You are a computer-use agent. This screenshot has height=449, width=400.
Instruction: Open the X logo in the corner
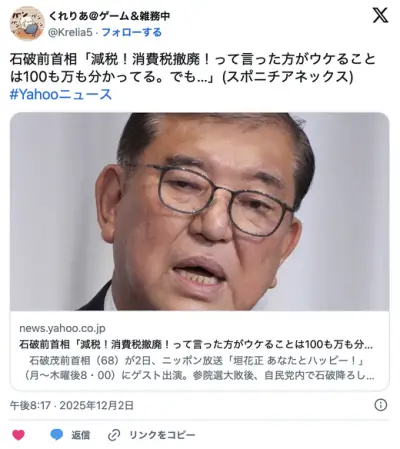(380, 15)
